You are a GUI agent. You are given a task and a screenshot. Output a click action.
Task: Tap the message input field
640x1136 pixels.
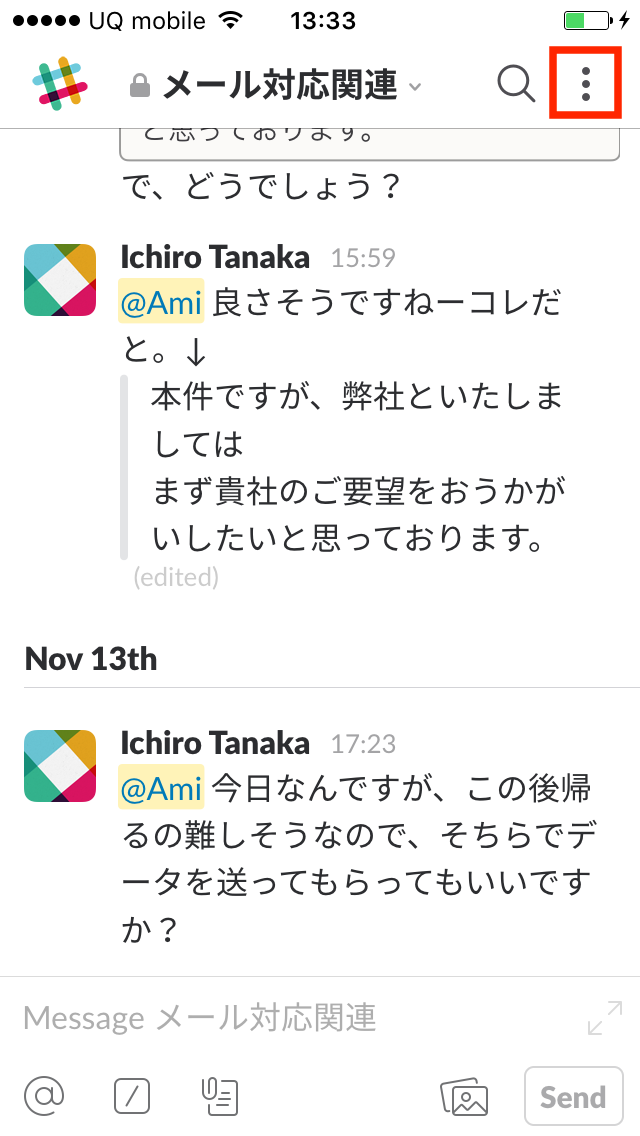click(x=250, y=1017)
